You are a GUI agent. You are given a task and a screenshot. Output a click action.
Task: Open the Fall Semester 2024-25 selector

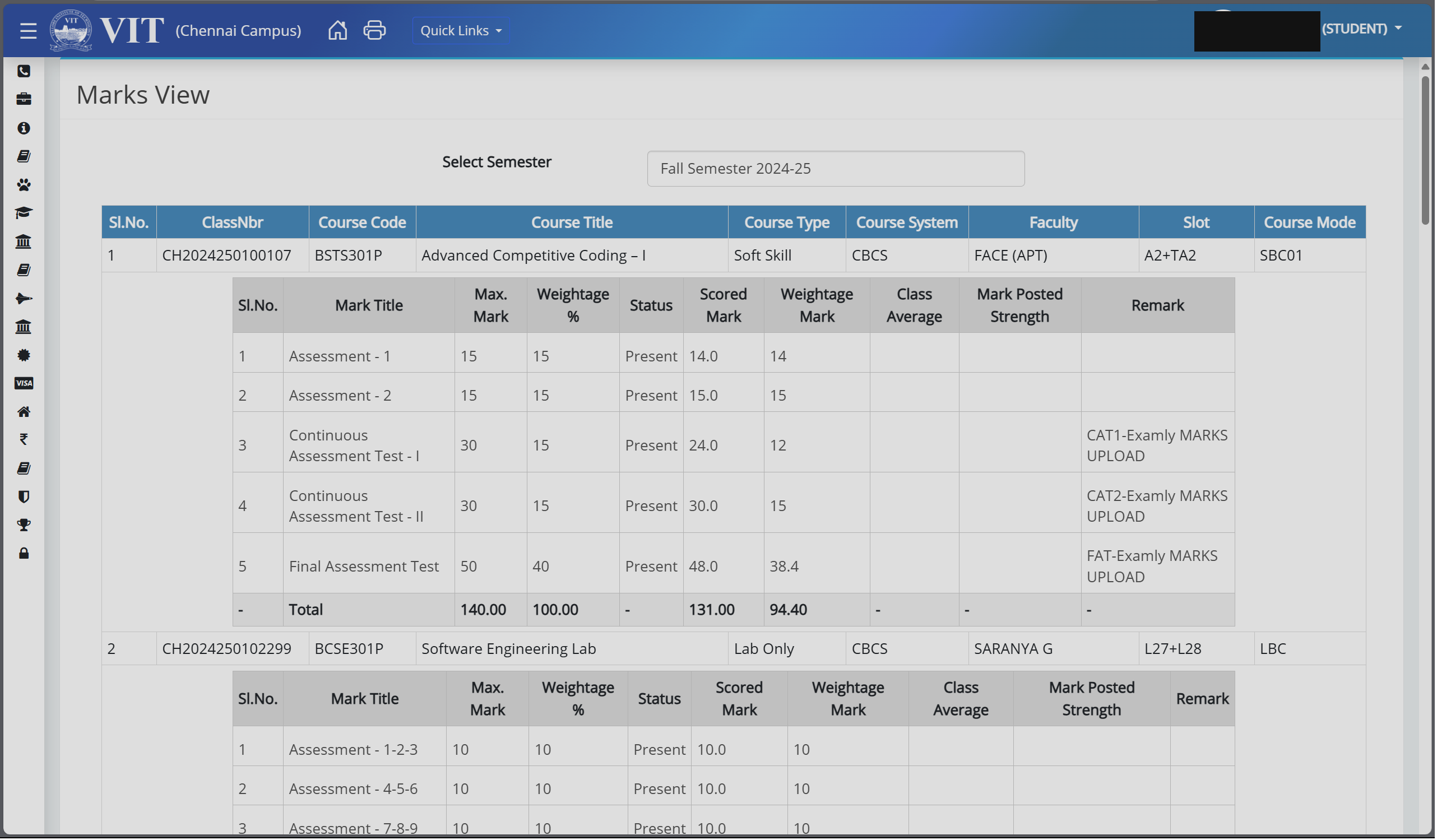click(x=837, y=169)
